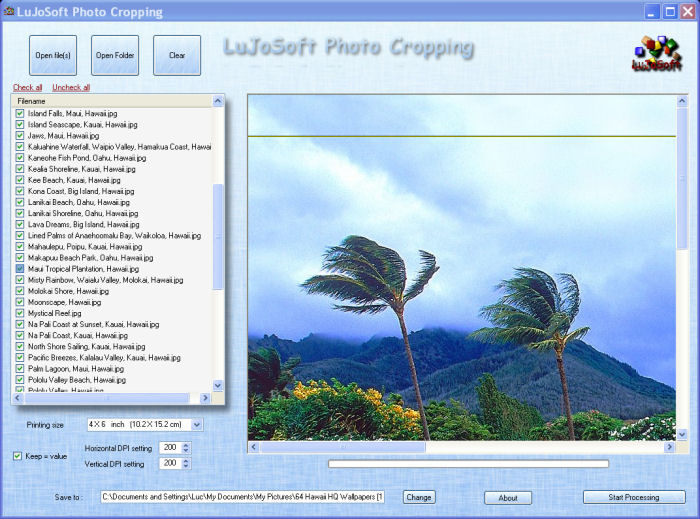The image size is (700, 519).
Task: Select Lava Dreams, Big Island, Hawaii.jpg
Action: (x=83, y=224)
